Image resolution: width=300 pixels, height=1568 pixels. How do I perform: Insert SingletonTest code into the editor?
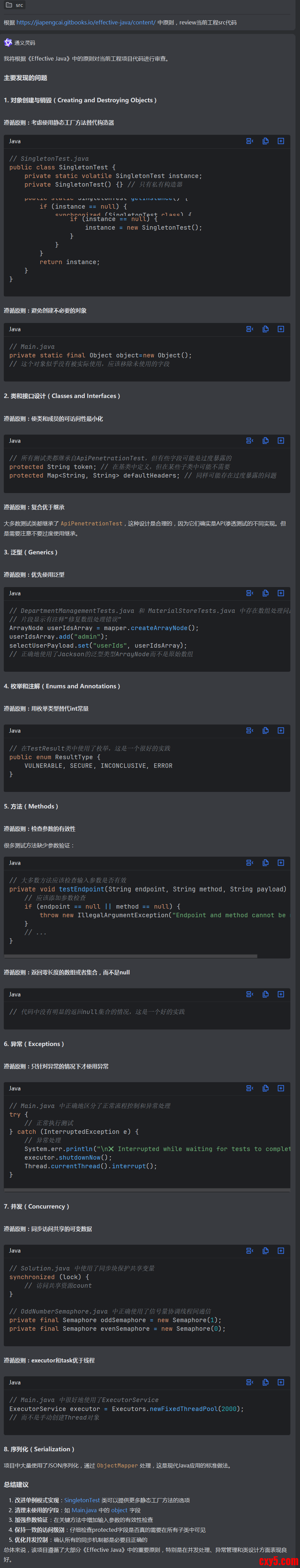coord(249,141)
